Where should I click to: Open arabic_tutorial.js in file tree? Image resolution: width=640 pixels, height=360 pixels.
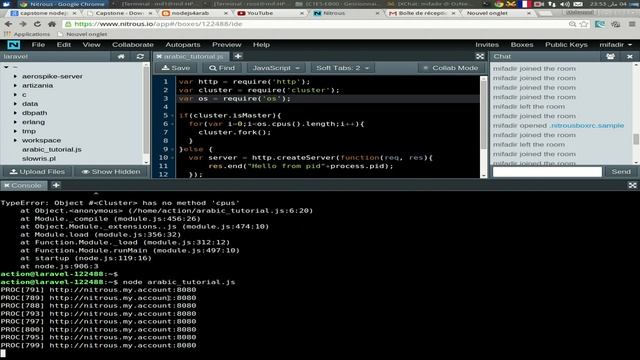point(51,149)
